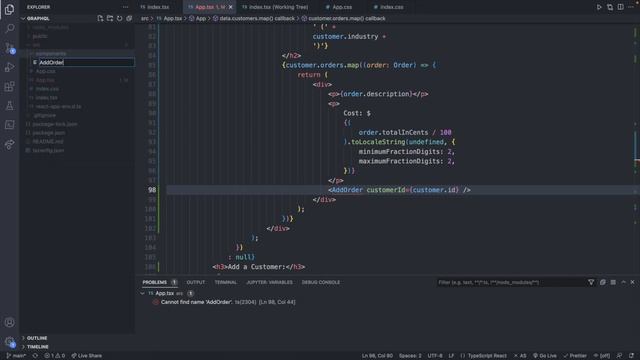Open the Run and Debug view
The height and width of the screenshot is (360, 640).
tap(9, 67)
